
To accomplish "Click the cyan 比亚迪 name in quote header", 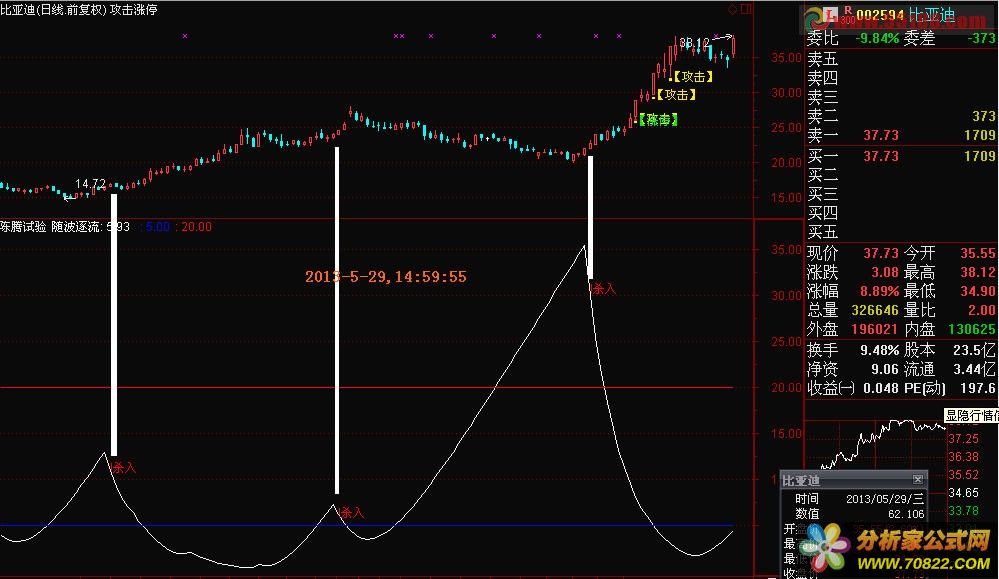I will tap(931, 15).
